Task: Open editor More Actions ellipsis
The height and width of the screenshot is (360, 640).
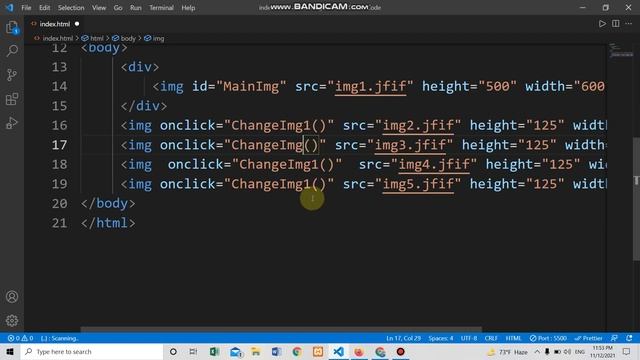Action: 629,24
